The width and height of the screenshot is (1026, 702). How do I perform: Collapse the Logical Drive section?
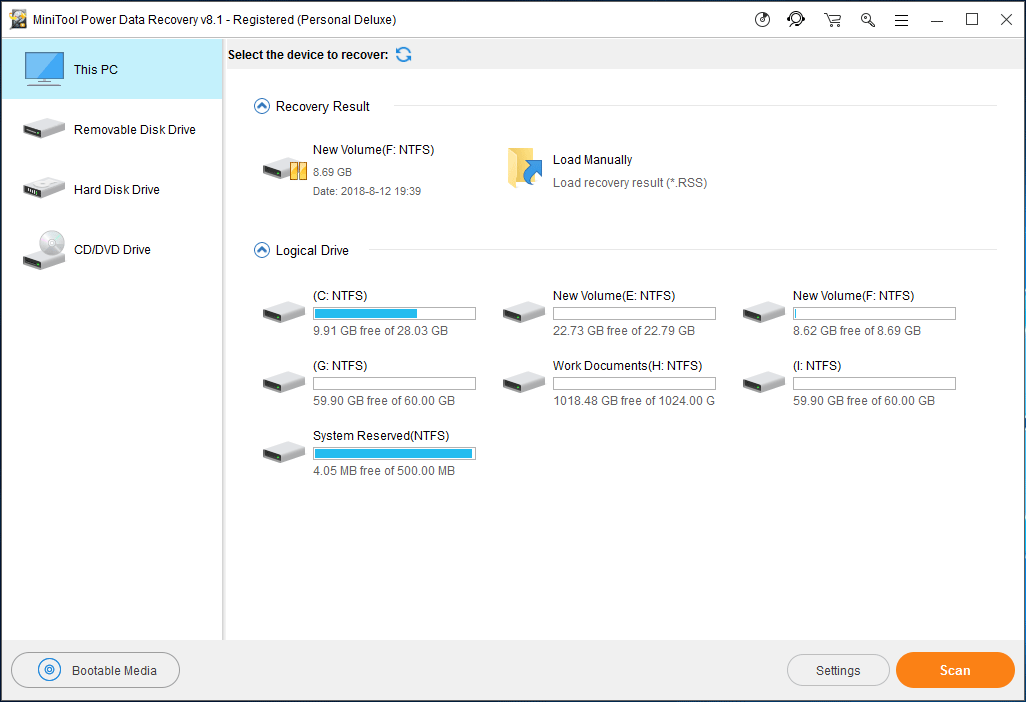tap(262, 250)
